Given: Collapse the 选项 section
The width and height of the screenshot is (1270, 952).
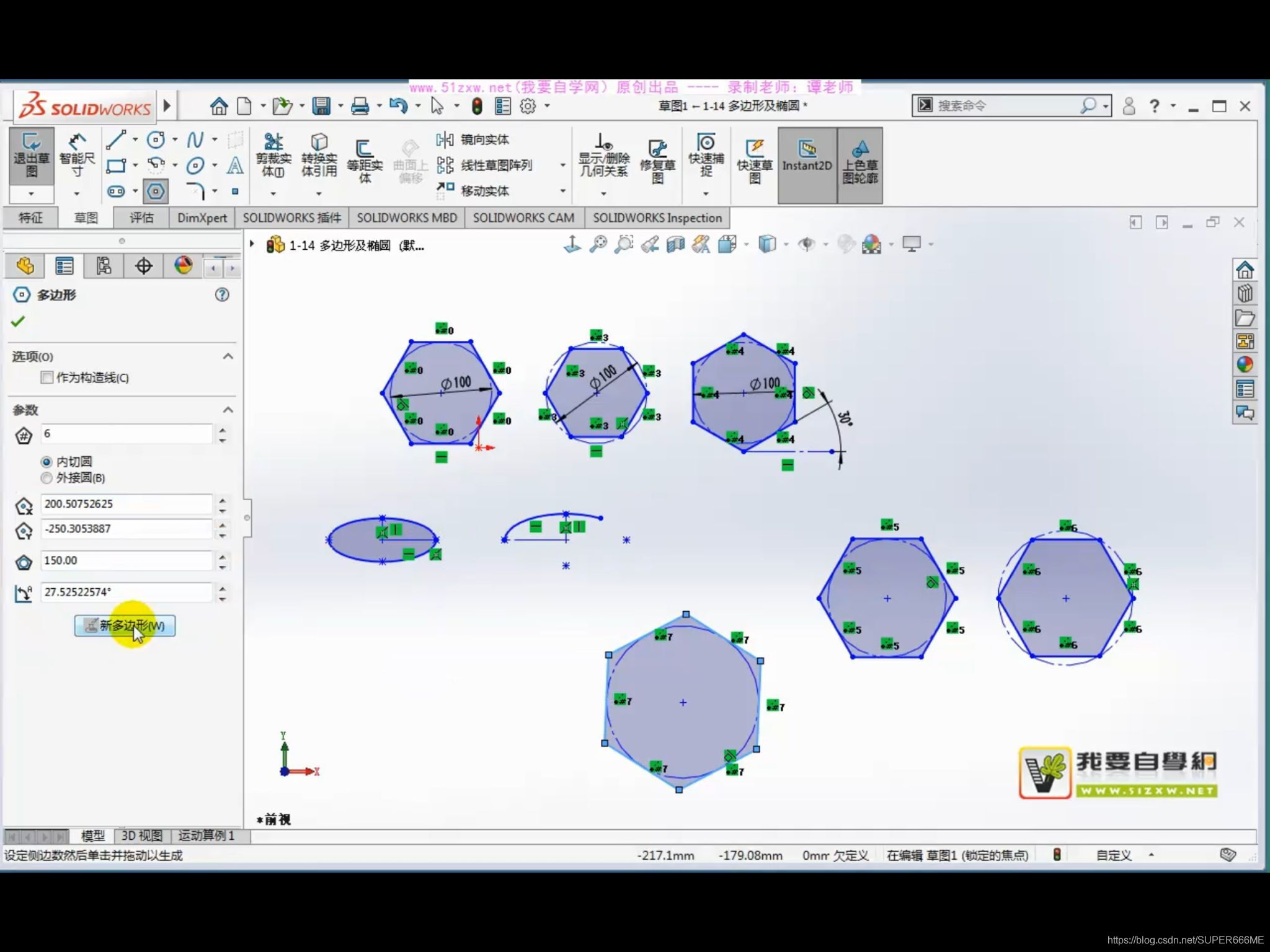Looking at the screenshot, I should 228,356.
